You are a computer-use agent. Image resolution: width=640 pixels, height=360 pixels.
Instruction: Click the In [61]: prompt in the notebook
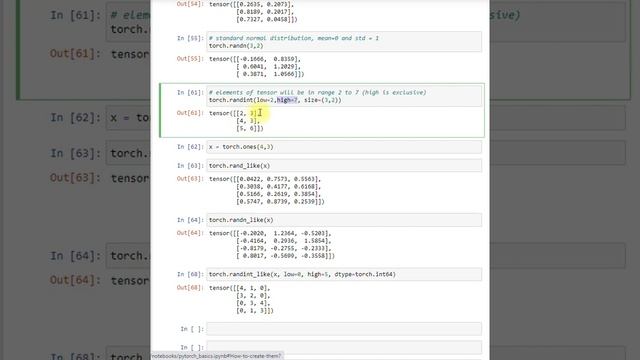click(x=190, y=93)
